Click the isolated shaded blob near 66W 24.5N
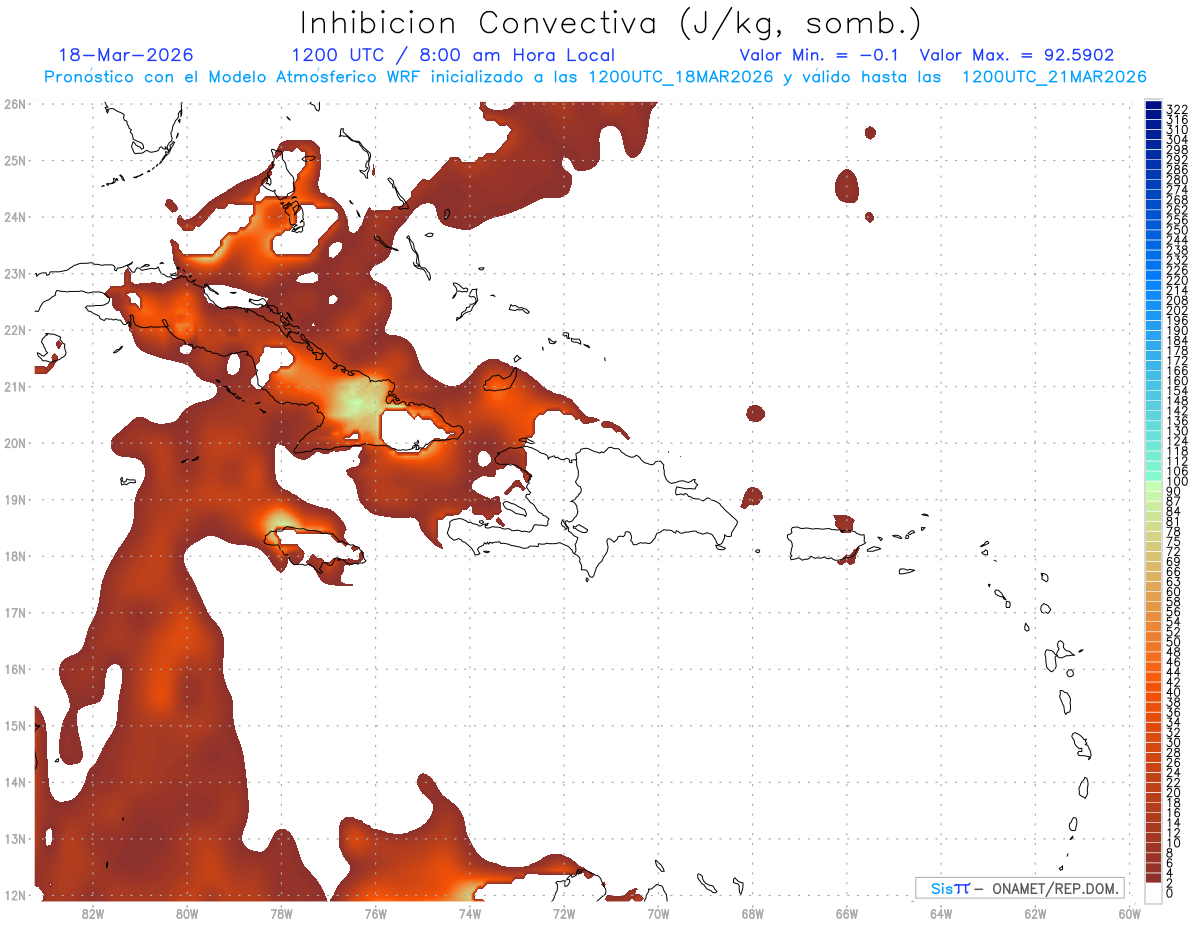The image size is (1200, 927). 847,186
